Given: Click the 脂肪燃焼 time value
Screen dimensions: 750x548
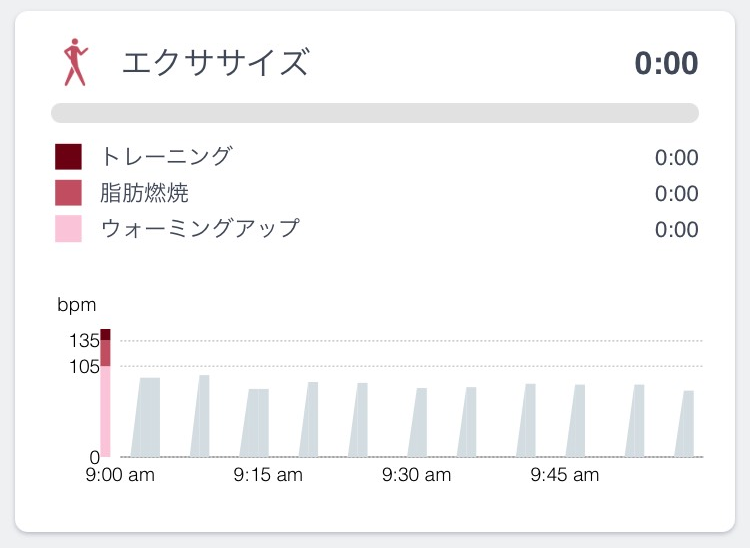Looking at the screenshot, I should 676,194.
